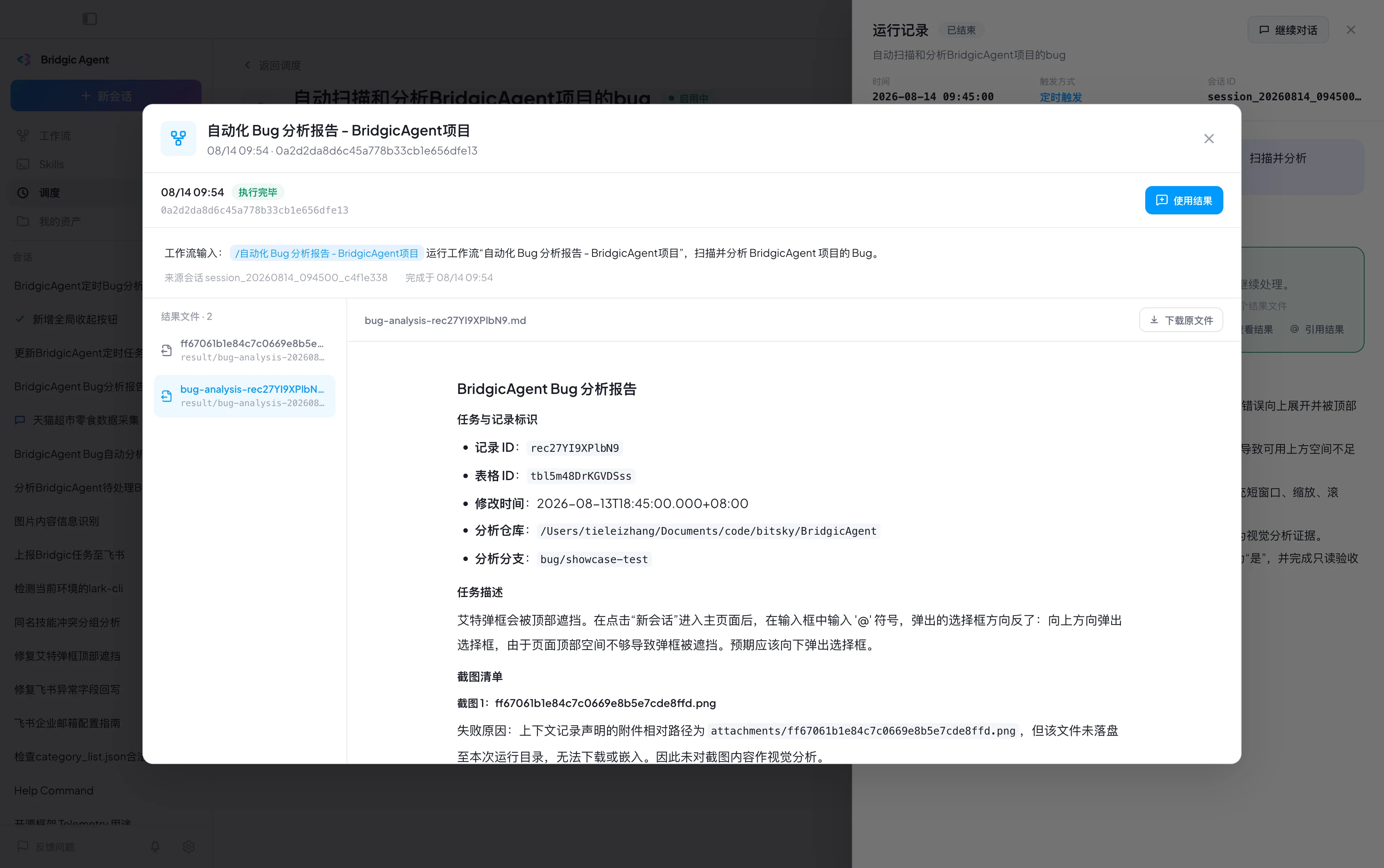Screen dimensions: 1384x868
Task: Click file icon of bug-analysis-rec27 result
Action: point(167,396)
